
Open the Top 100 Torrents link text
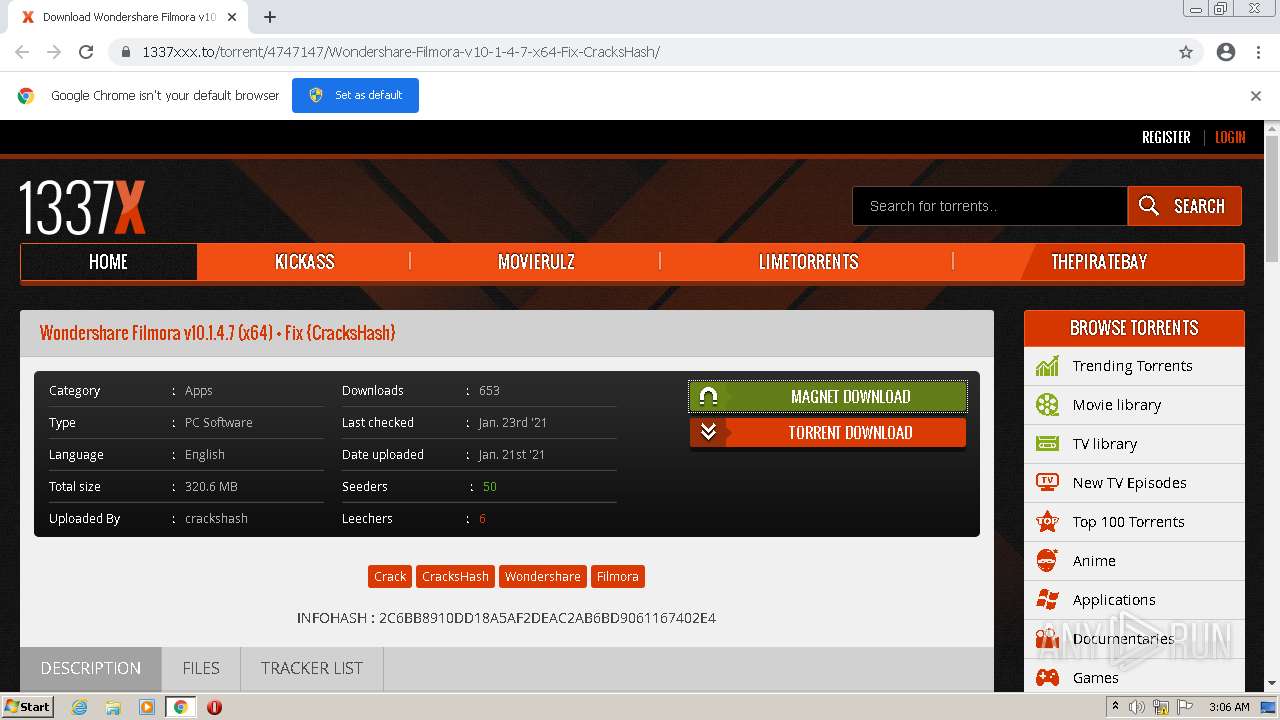point(1128,522)
